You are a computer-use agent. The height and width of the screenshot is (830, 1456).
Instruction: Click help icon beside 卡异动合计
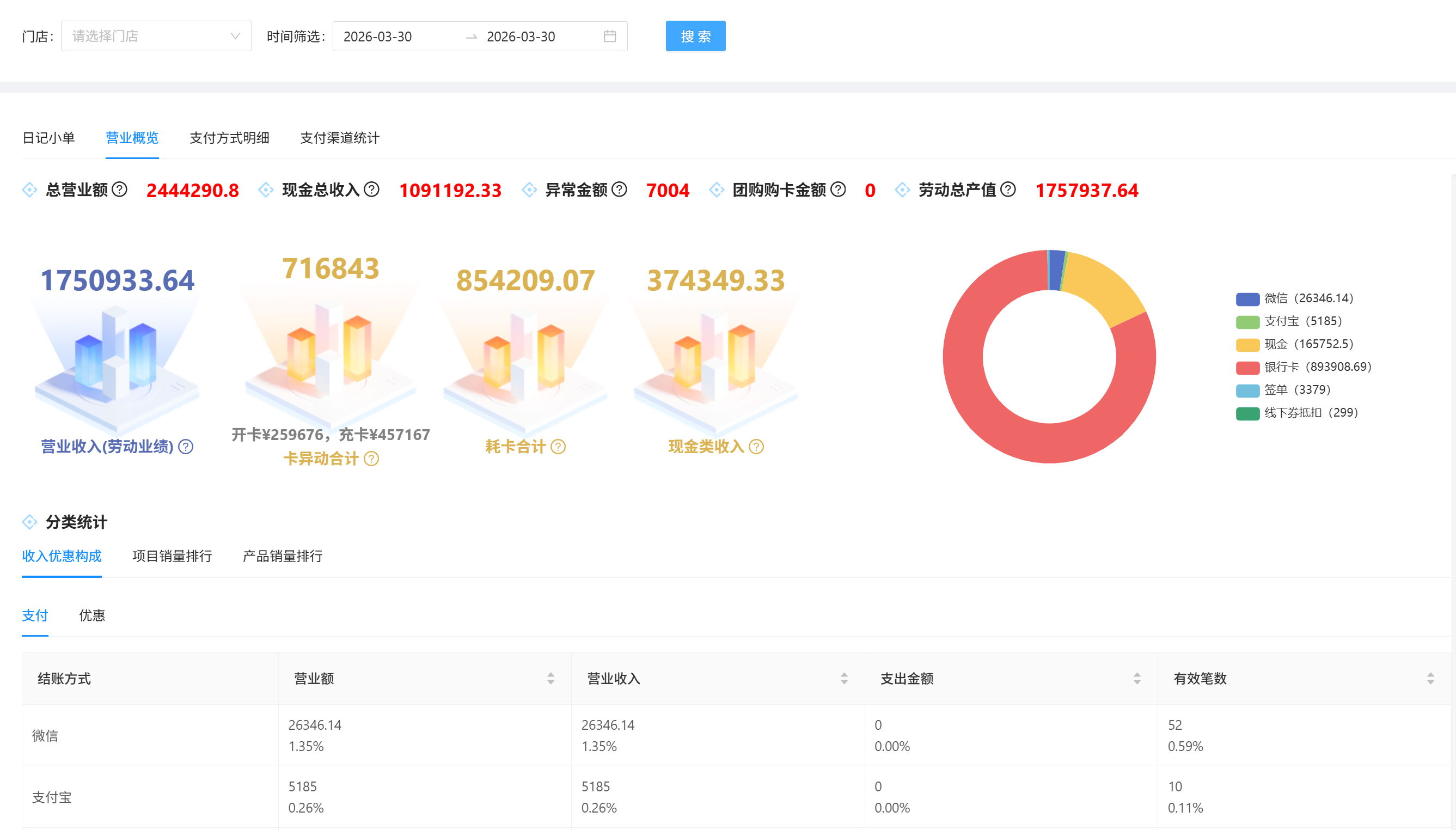(371, 459)
